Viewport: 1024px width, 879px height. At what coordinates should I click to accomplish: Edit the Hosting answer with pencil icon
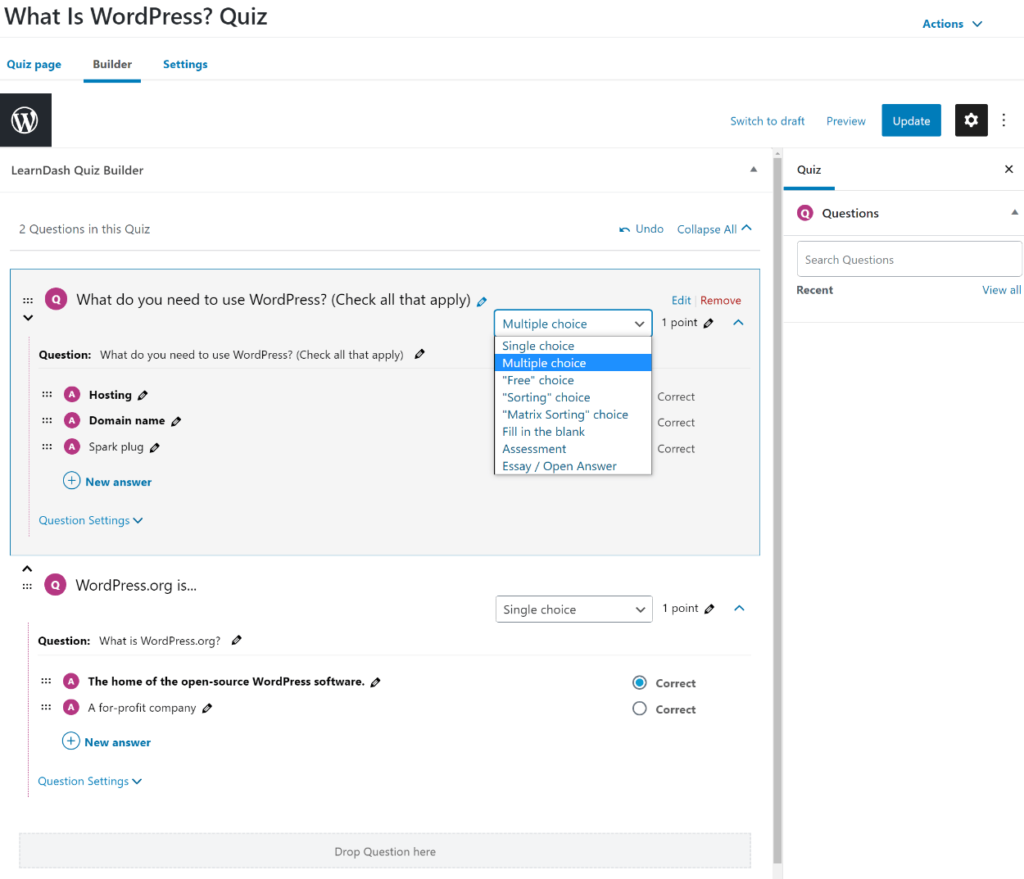pos(143,395)
